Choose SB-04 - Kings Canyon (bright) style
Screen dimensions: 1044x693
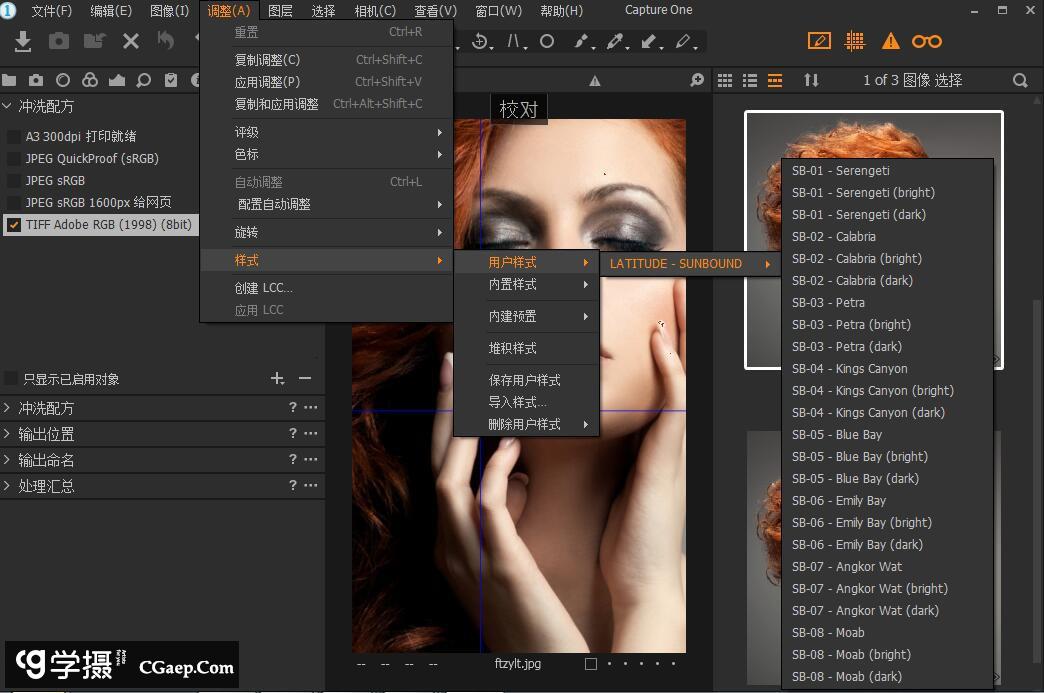point(872,391)
